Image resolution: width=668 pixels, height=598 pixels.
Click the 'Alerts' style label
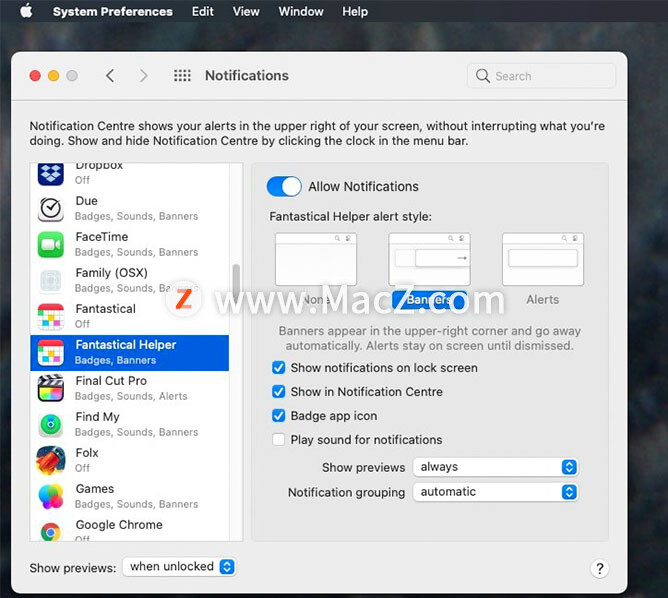coord(543,299)
